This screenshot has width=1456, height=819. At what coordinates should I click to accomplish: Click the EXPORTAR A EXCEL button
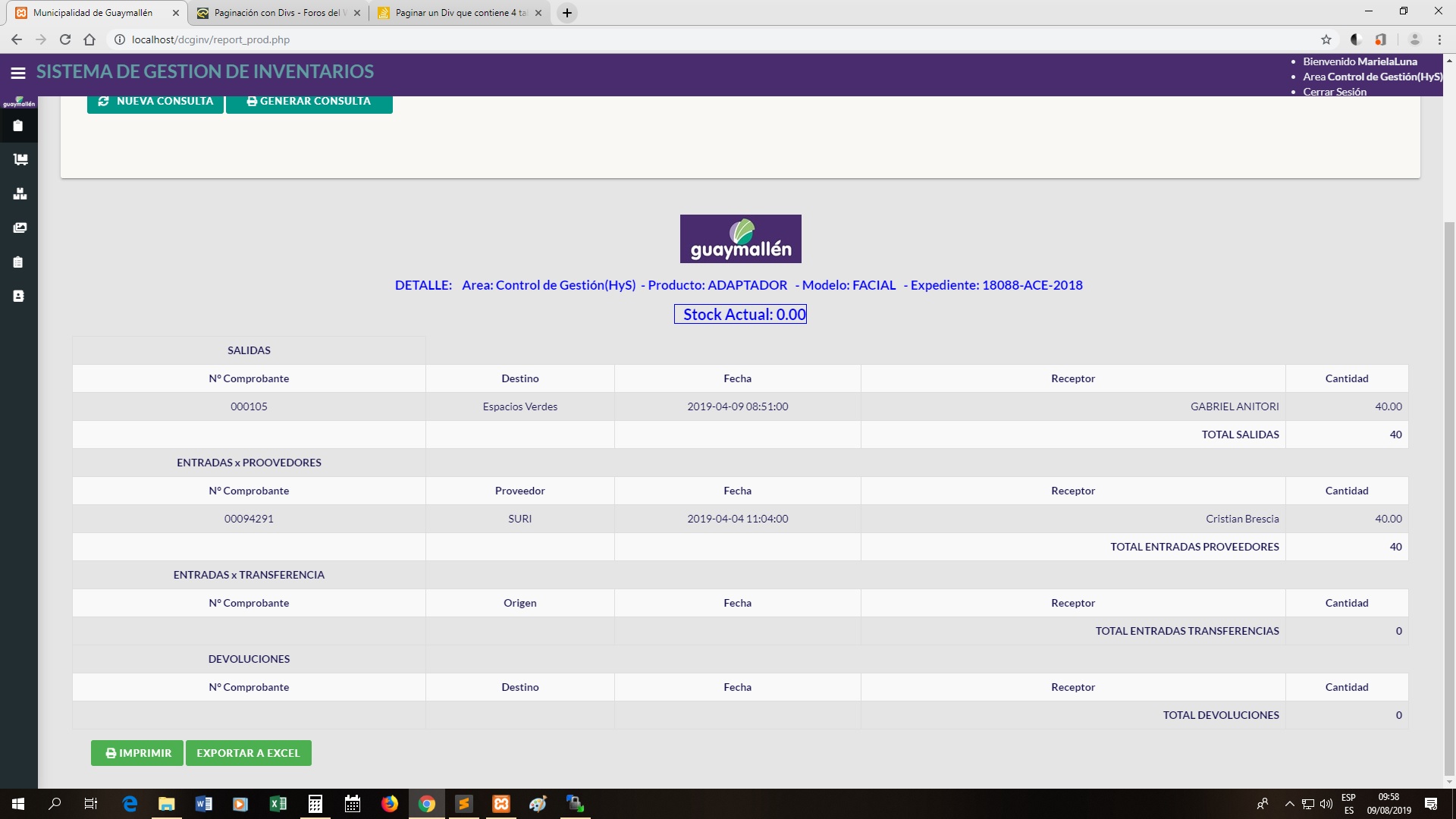click(249, 753)
